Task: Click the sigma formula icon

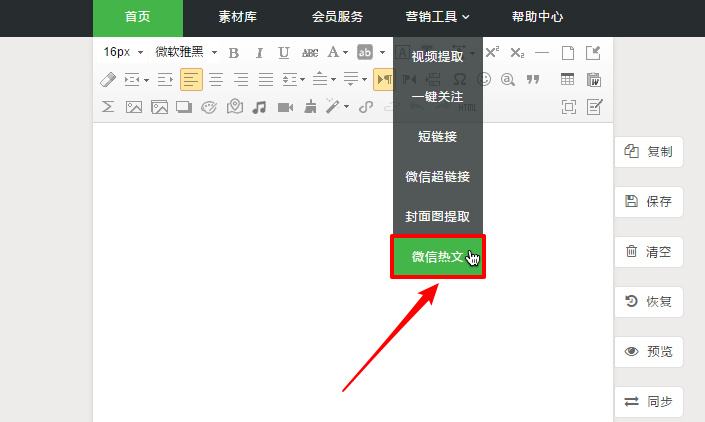Action: point(108,107)
